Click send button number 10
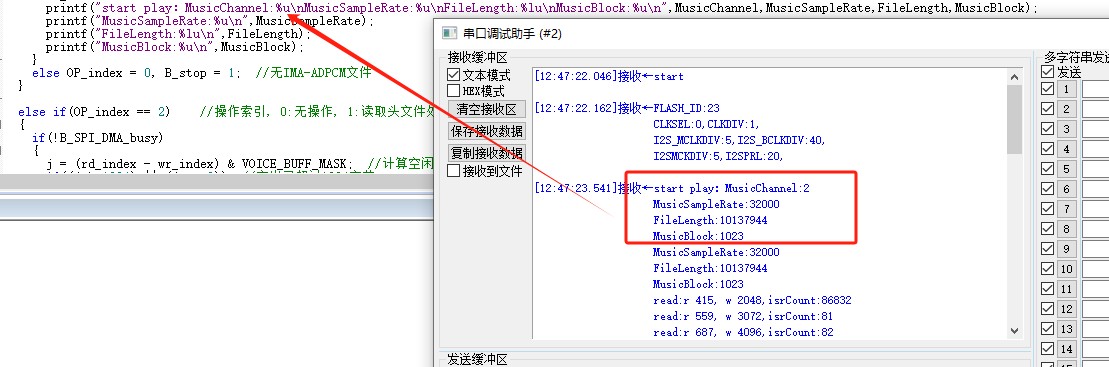 coord(1067,269)
